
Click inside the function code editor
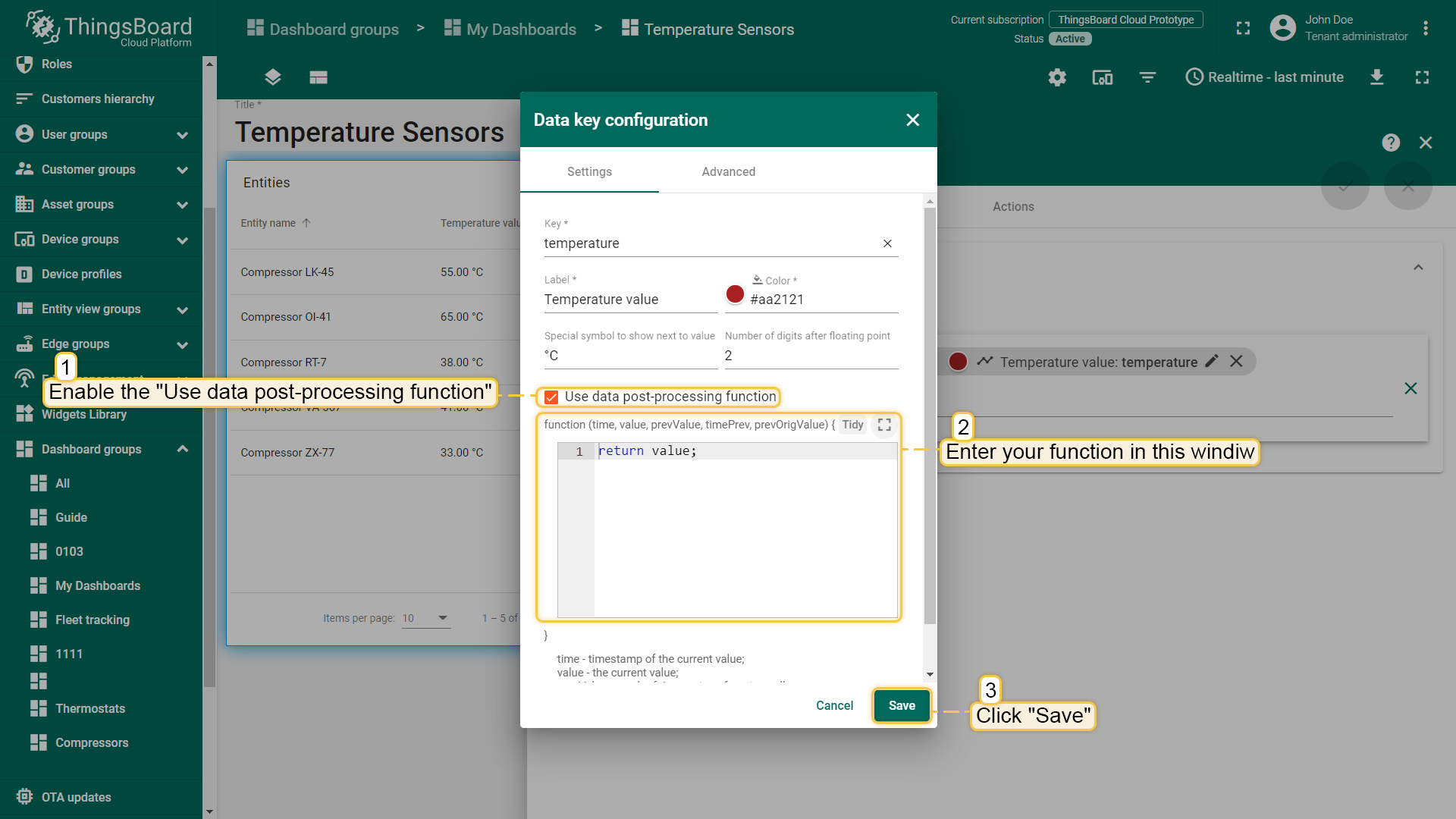(x=745, y=531)
